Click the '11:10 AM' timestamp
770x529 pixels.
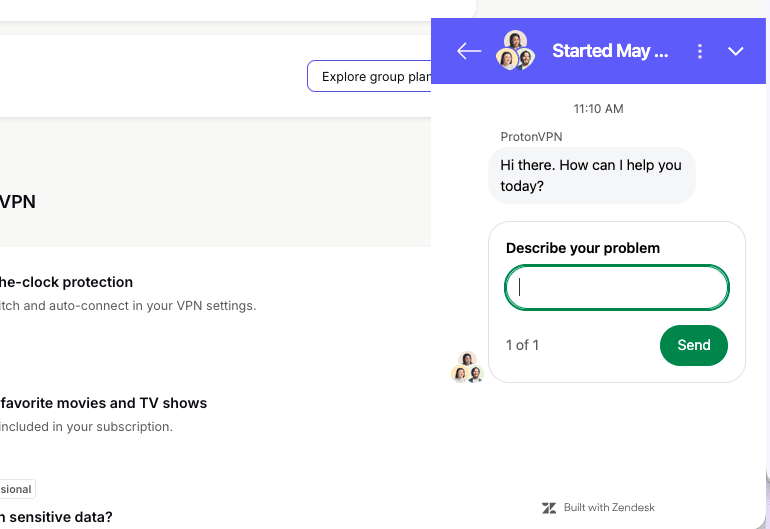pos(598,109)
